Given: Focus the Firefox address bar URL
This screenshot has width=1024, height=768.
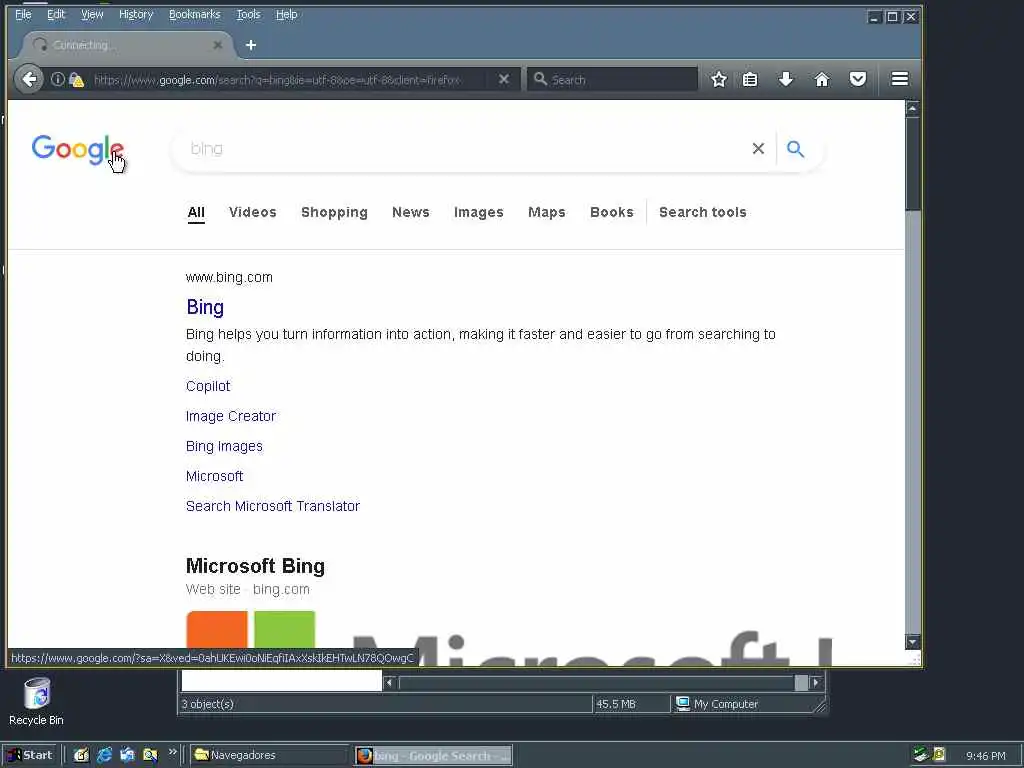Looking at the screenshot, I should point(287,80).
